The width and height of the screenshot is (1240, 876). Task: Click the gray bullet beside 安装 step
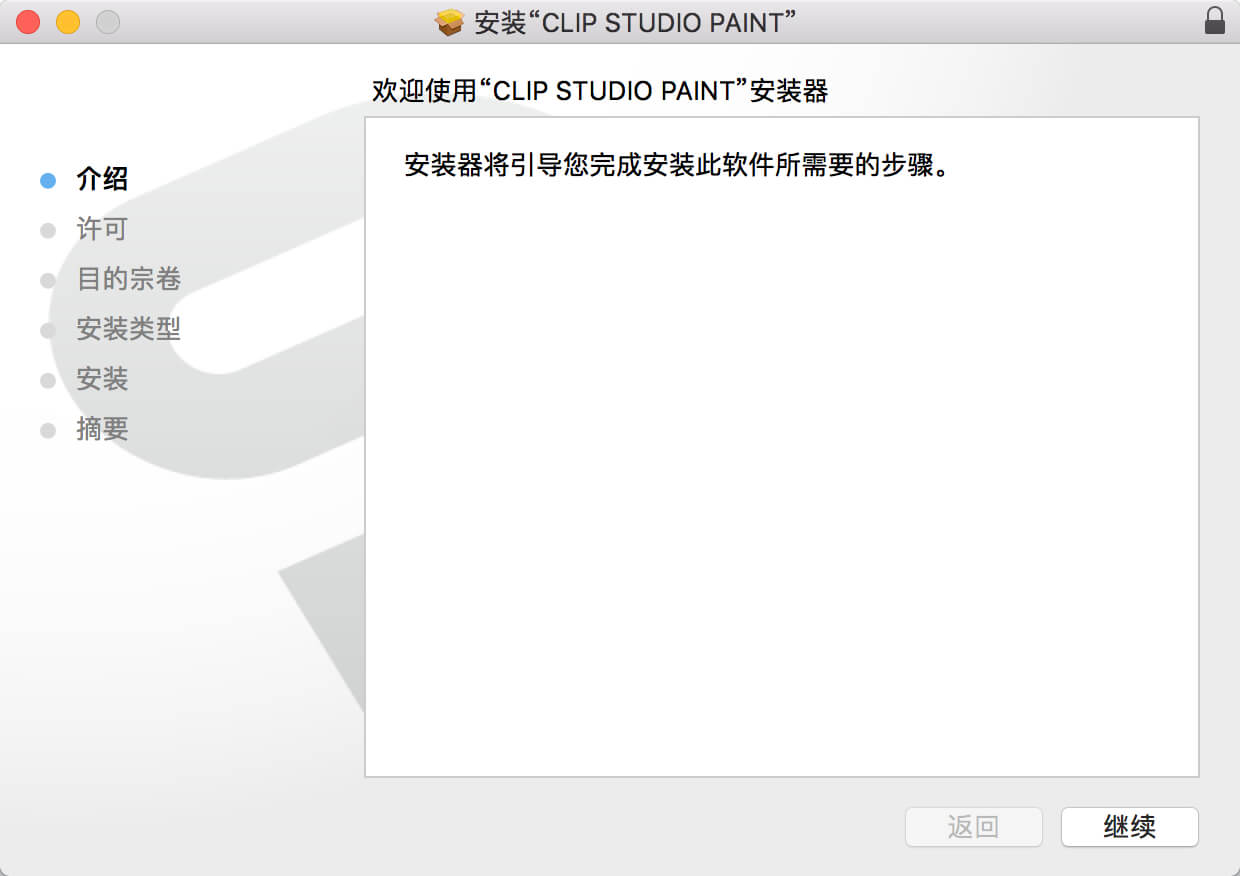47,381
